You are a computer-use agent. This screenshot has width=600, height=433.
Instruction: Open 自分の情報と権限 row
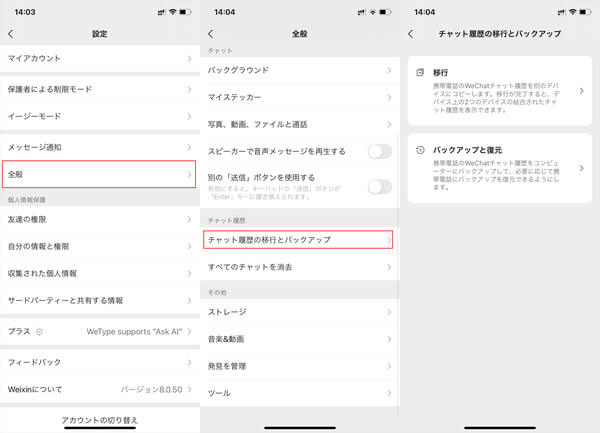[100, 246]
